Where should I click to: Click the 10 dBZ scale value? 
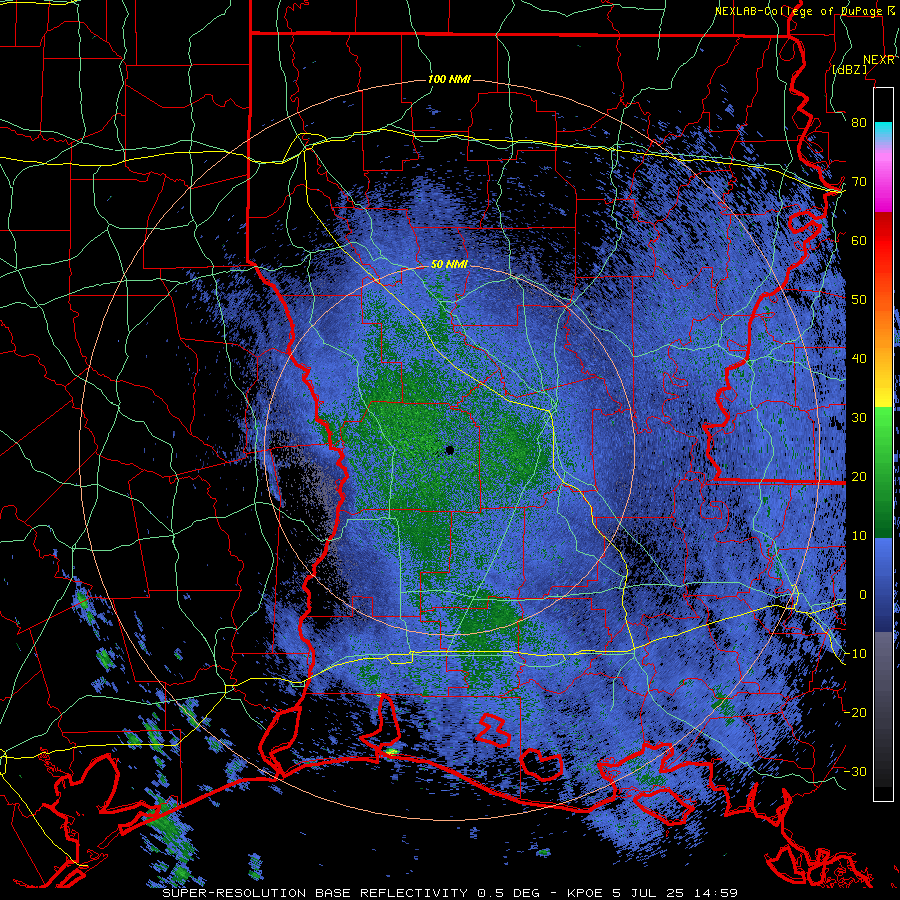click(x=859, y=536)
